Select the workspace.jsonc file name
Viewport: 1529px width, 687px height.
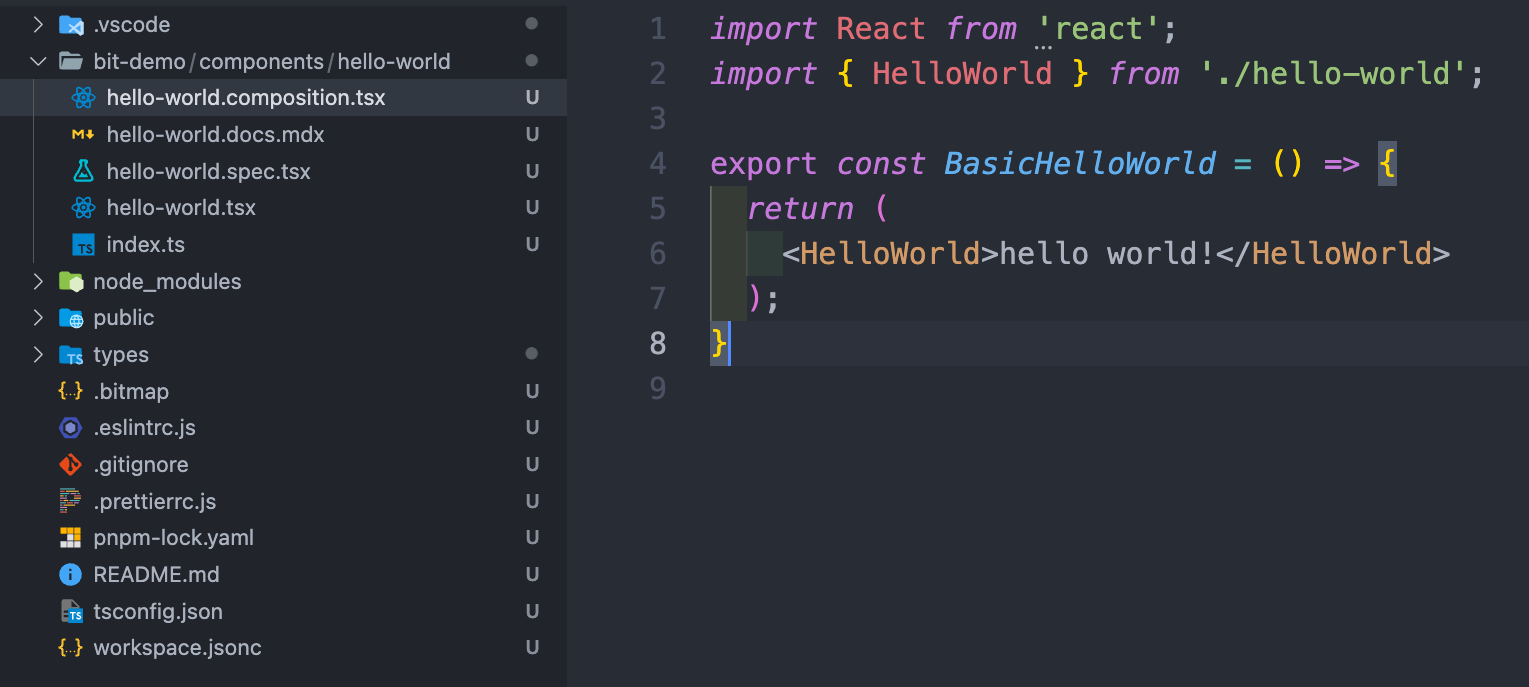[x=178, y=648]
